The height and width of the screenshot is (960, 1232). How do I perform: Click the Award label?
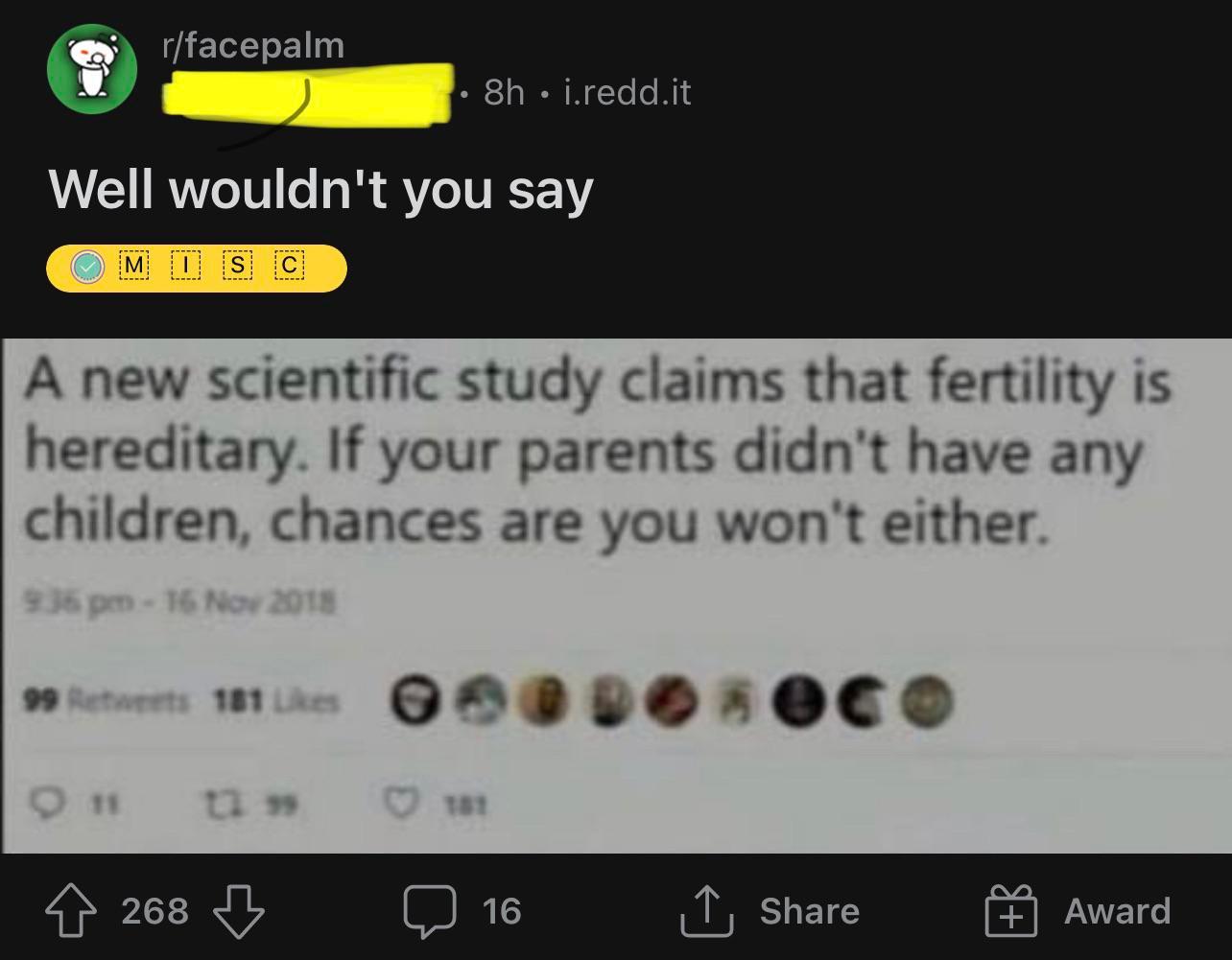pos(1117,912)
